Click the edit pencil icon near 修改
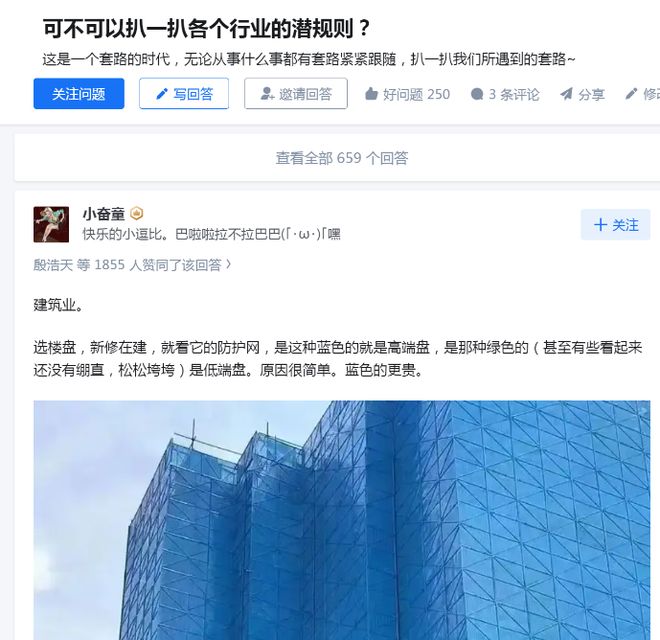660x640 pixels. [x=631, y=94]
